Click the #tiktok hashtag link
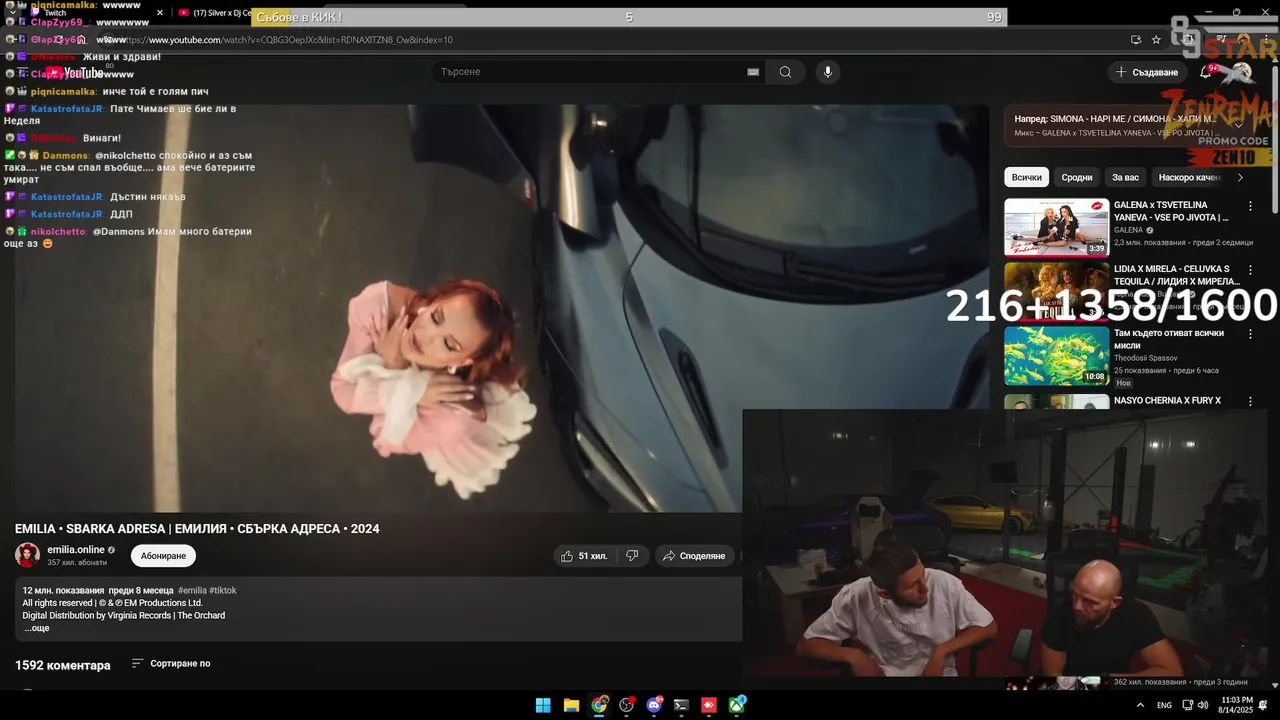Screen dimensions: 1280x720 [x=223, y=591]
